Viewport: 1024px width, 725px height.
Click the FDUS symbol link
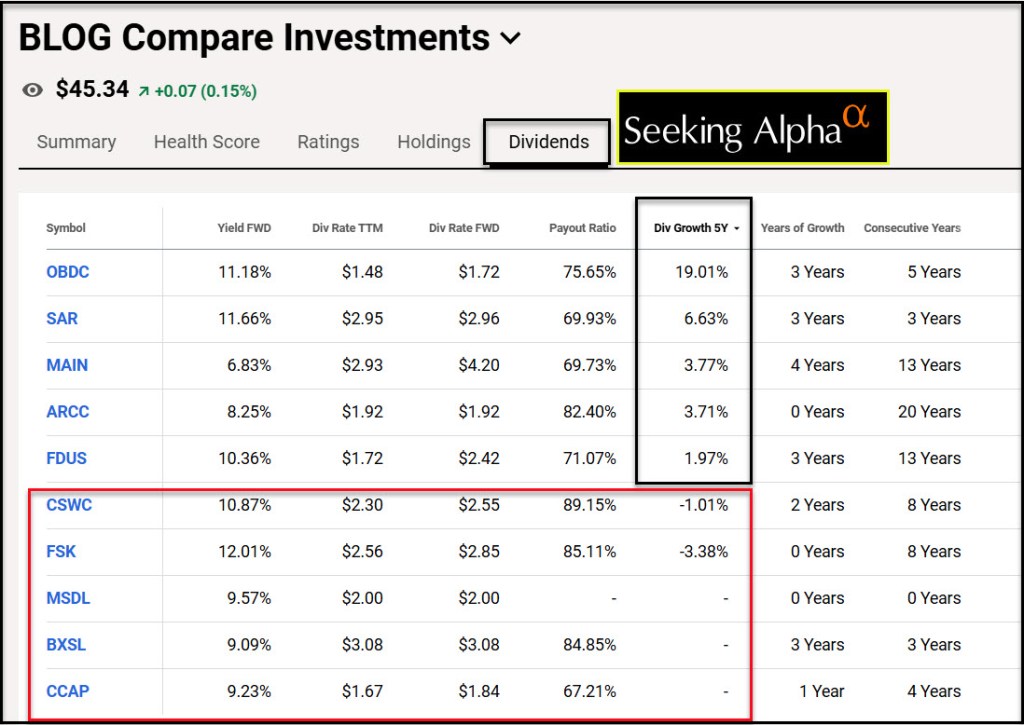point(67,458)
